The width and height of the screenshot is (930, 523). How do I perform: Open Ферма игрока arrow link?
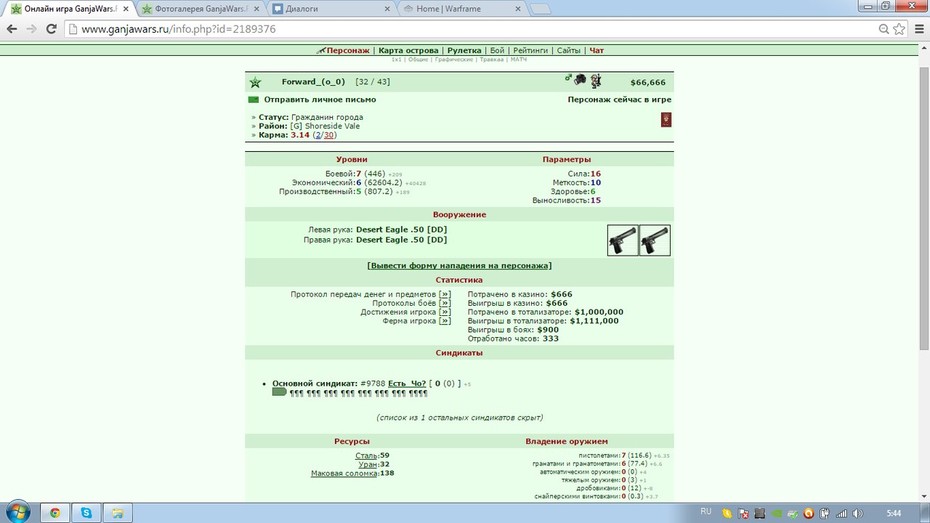(445, 321)
